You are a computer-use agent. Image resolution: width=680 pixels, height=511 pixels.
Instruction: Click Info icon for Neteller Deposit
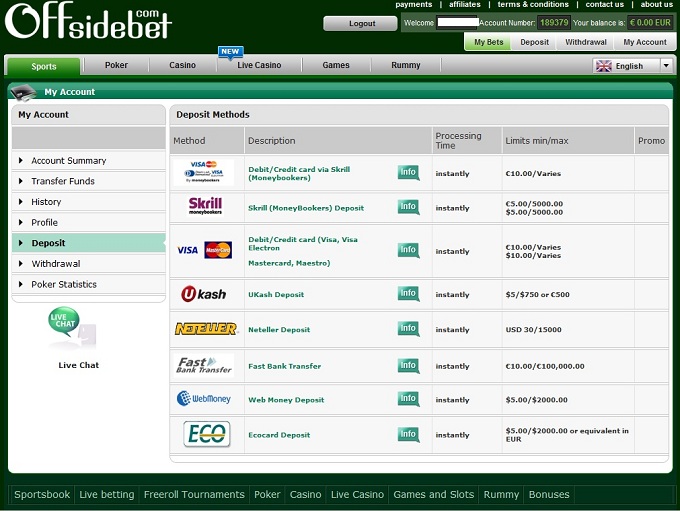click(x=408, y=329)
